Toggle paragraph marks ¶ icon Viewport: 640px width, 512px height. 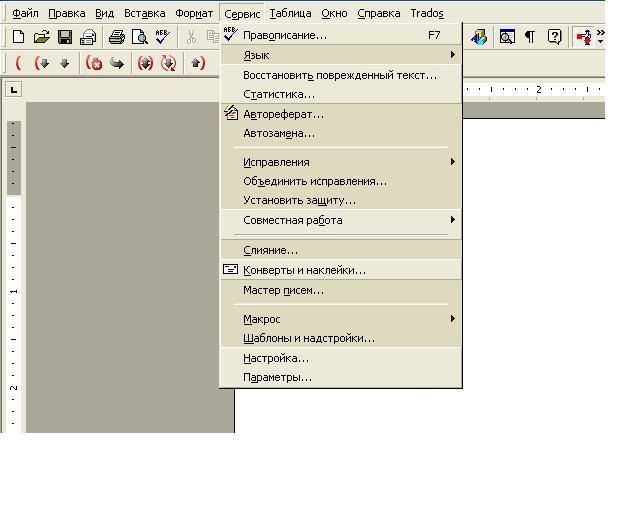point(530,37)
